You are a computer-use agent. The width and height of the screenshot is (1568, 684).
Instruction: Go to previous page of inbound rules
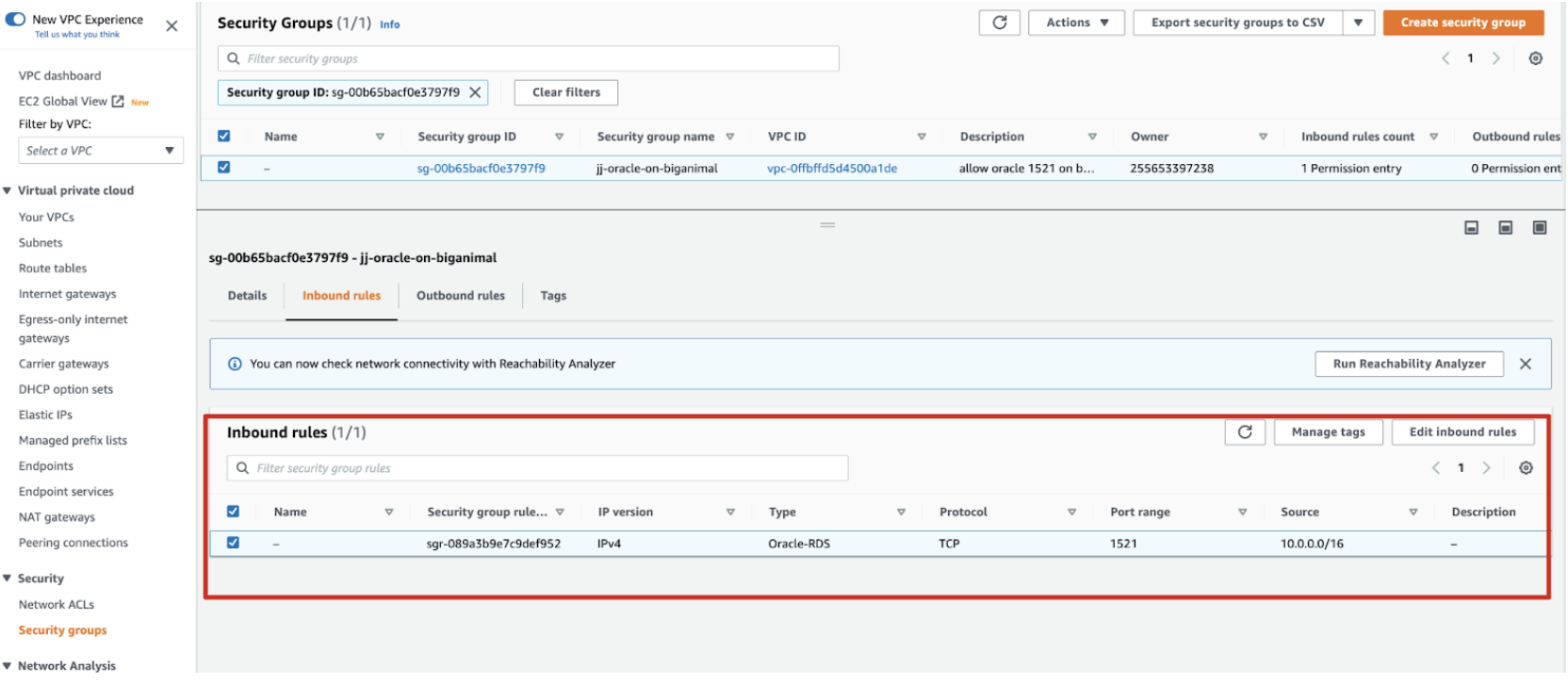1436,468
